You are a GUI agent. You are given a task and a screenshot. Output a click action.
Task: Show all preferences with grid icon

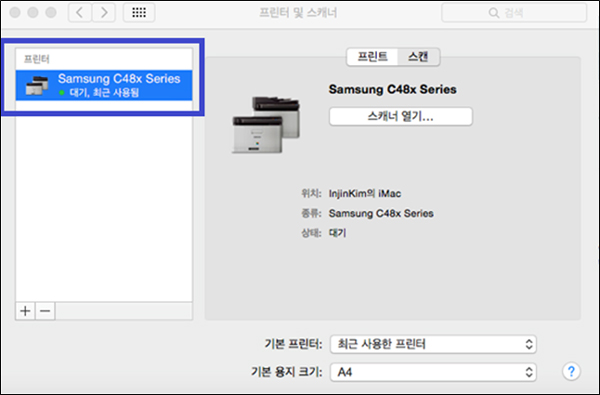(139, 13)
